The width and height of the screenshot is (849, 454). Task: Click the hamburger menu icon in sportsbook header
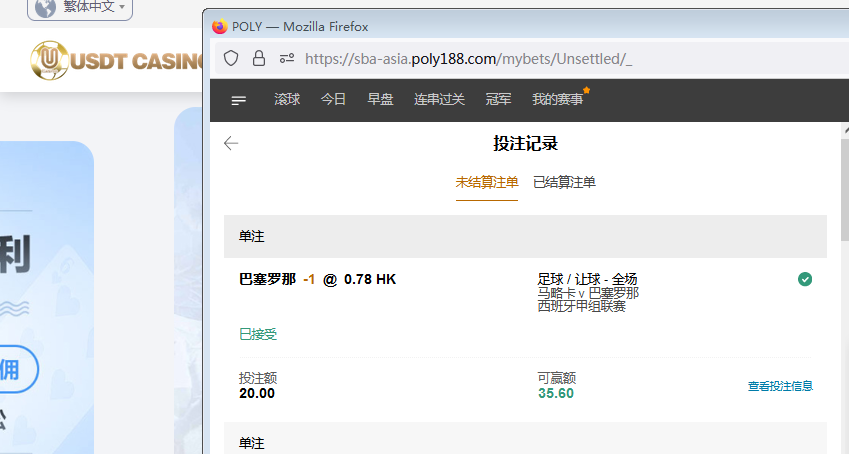pos(238,100)
